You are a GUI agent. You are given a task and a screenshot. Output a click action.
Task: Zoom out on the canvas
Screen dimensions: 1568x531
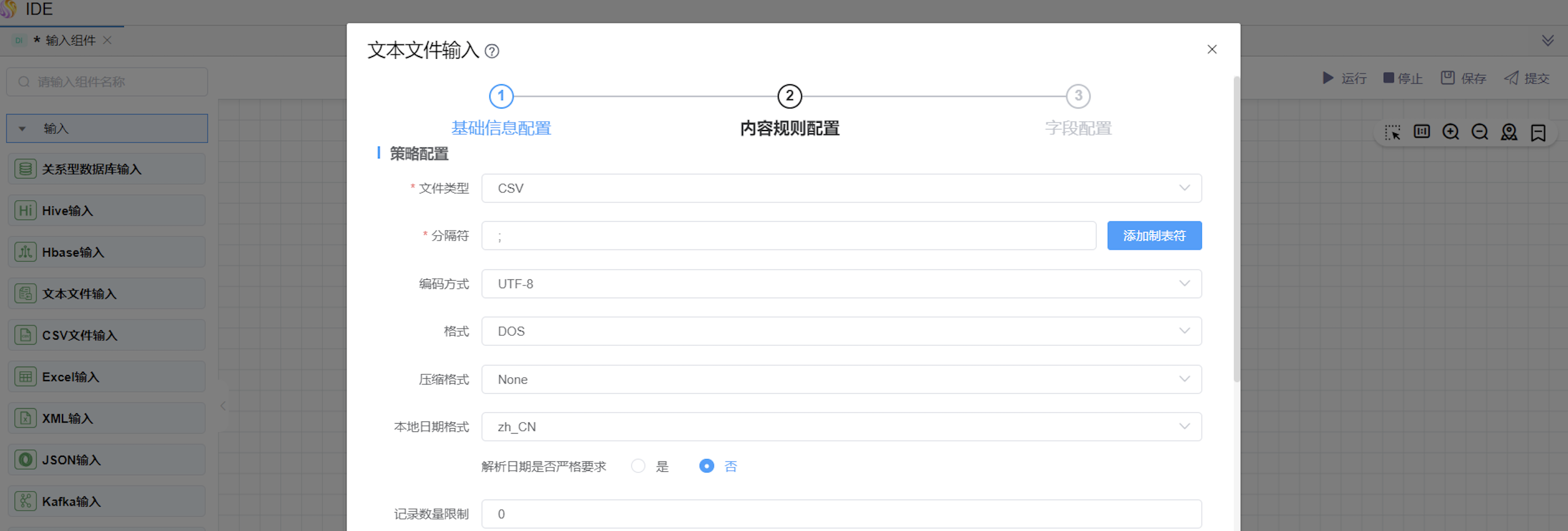click(1479, 132)
